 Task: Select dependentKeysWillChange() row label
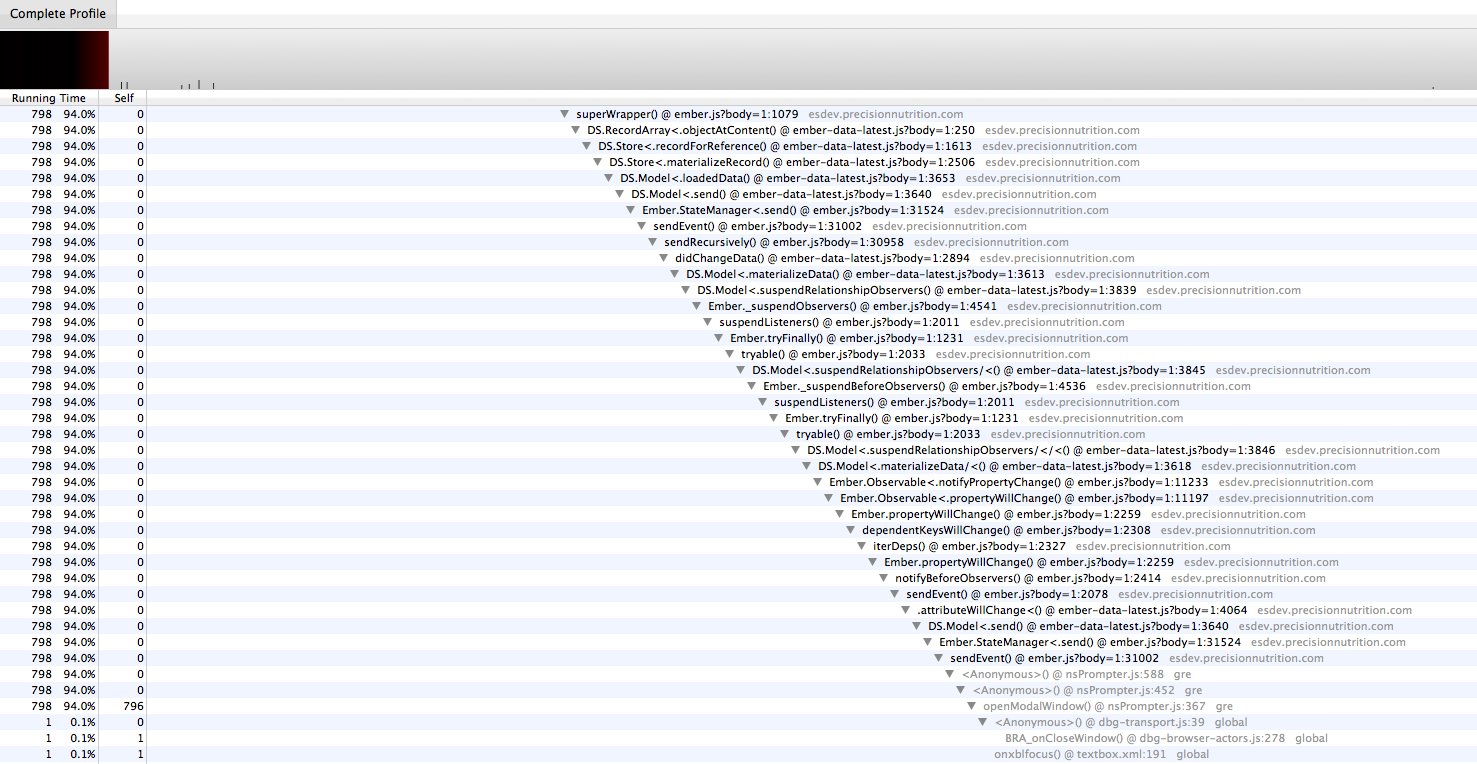(x=1006, y=530)
